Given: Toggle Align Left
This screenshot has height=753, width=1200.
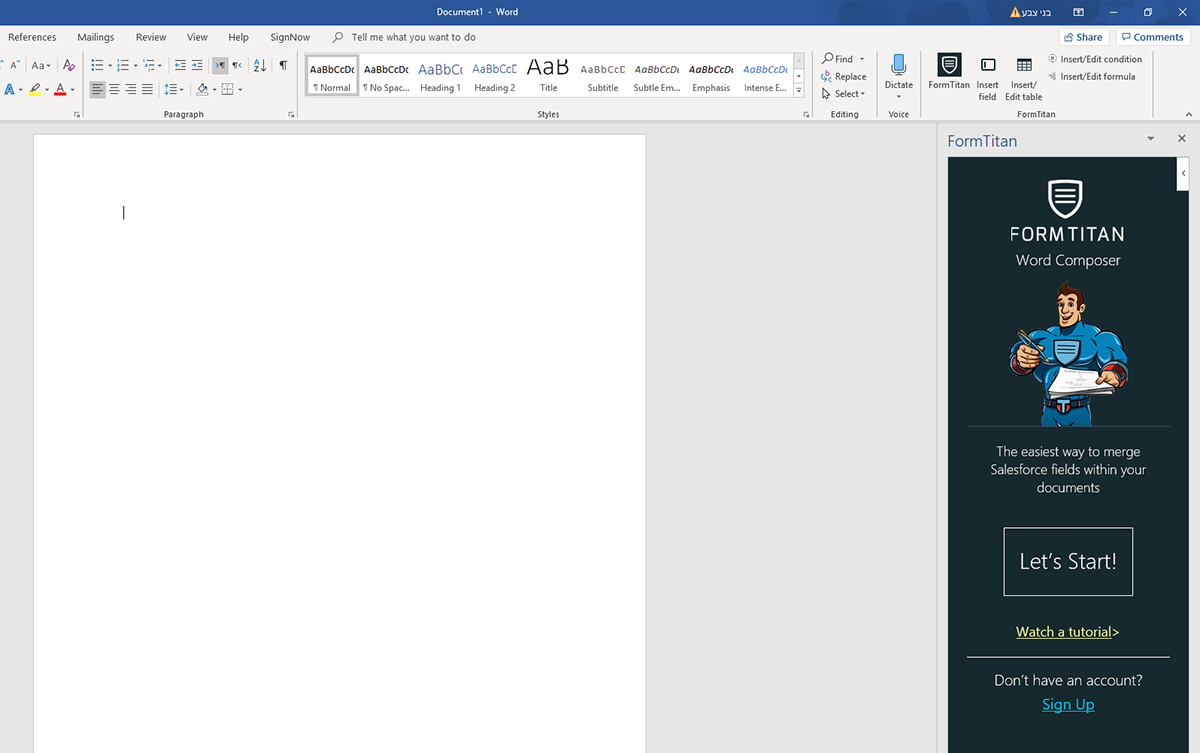Looking at the screenshot, I should (x=97, y=90).
